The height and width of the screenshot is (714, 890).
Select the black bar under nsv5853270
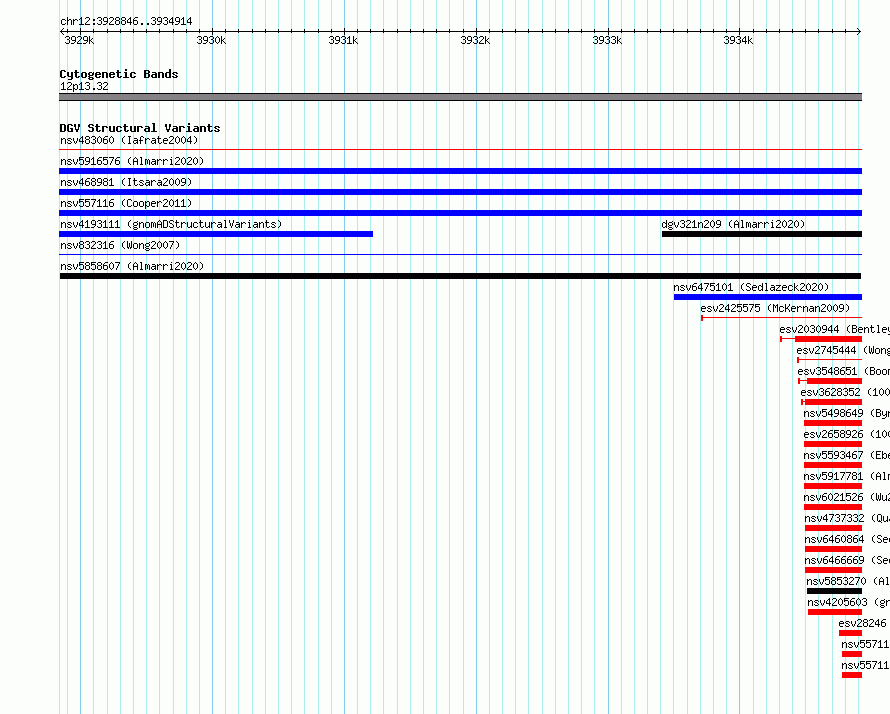point(834,591)
